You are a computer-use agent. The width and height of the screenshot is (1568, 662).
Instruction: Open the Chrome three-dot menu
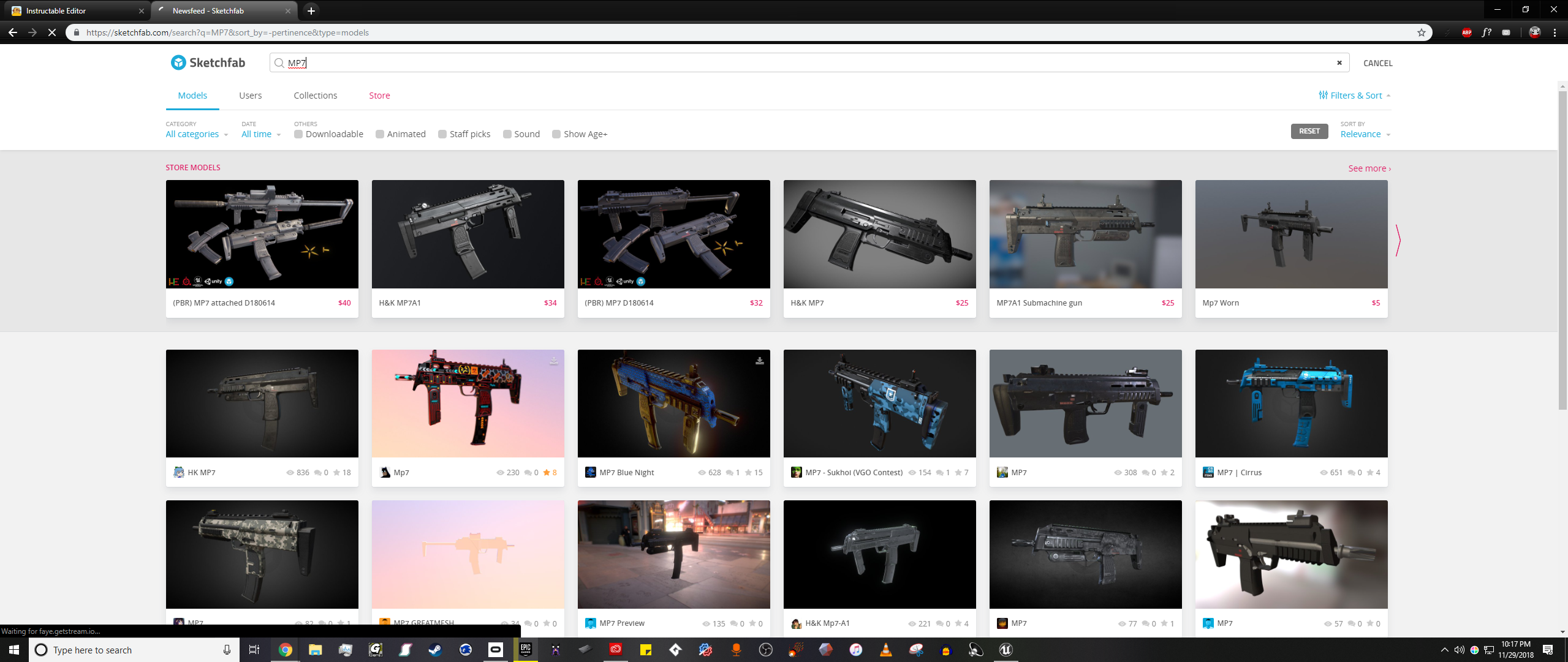tap(1555, 32)
